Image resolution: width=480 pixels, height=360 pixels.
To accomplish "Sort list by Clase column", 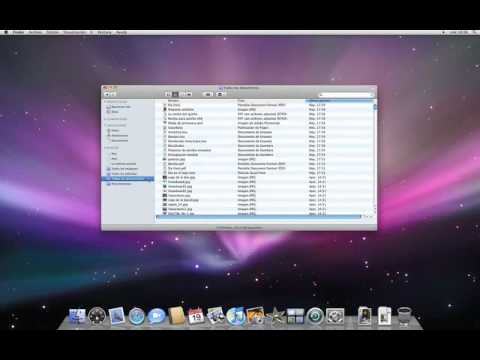I will tap(271, 101).
